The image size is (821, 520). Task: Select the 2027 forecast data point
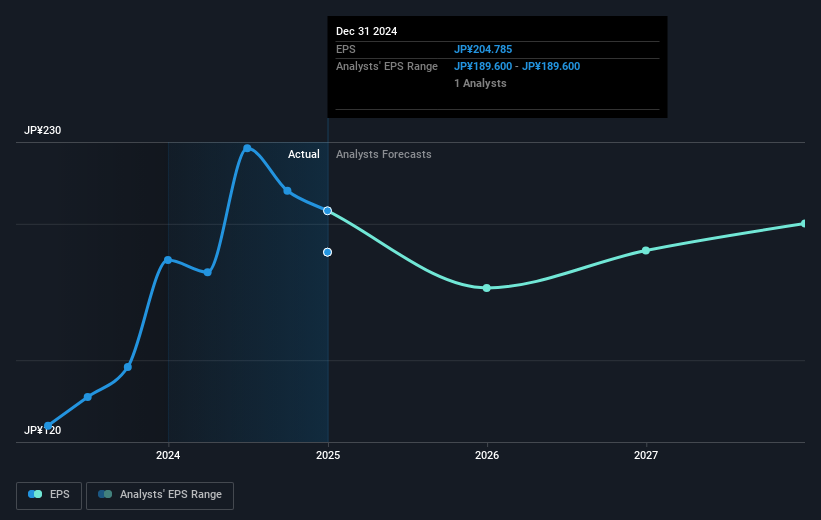click(x=646, y=250)
